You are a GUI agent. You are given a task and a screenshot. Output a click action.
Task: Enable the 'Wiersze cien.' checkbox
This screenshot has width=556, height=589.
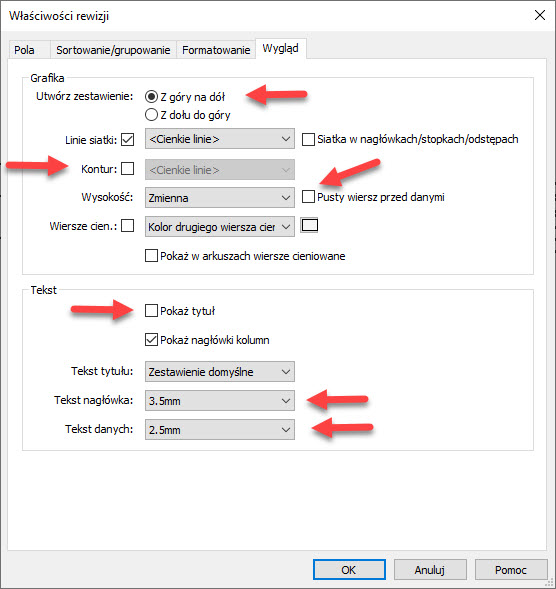pyautogui.click(x=128, y=226)
